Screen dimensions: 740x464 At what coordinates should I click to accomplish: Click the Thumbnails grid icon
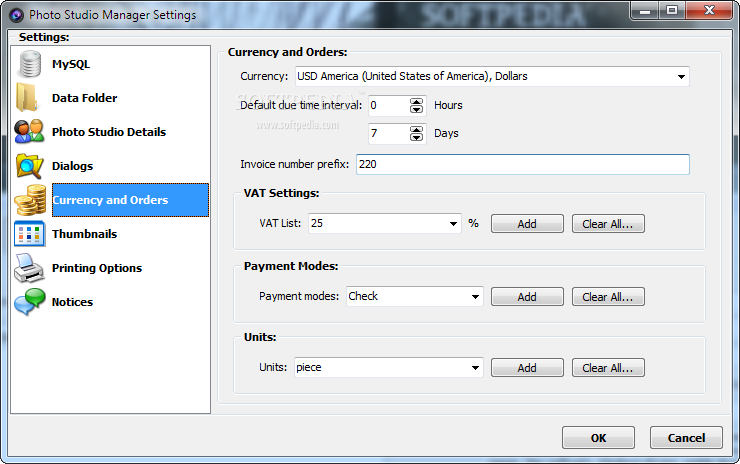[29, 234]
